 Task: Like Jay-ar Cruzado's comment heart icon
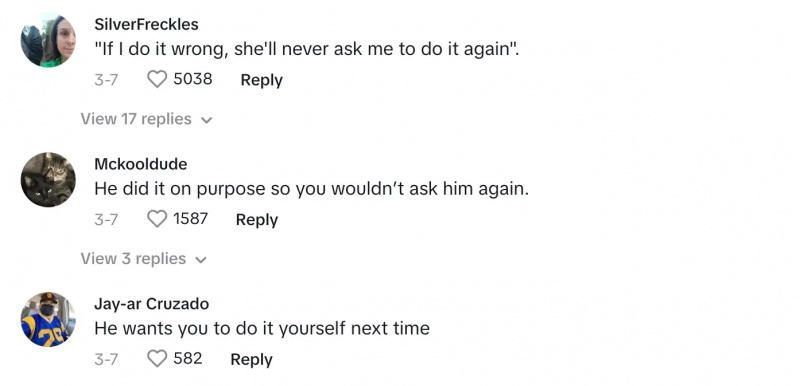coord(157,358)
